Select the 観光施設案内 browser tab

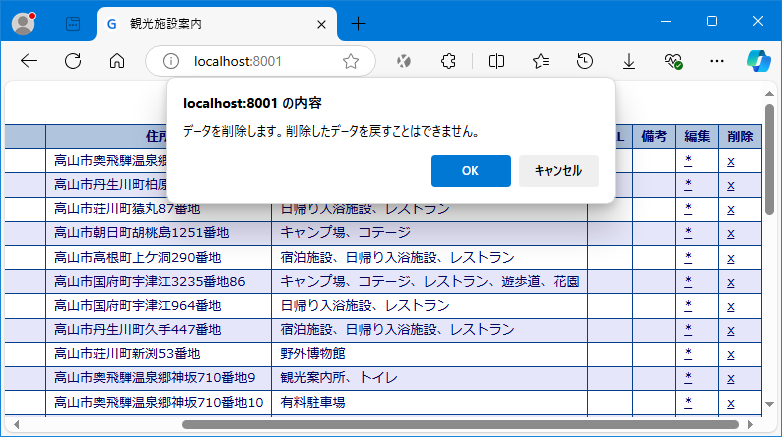point(217,24)
